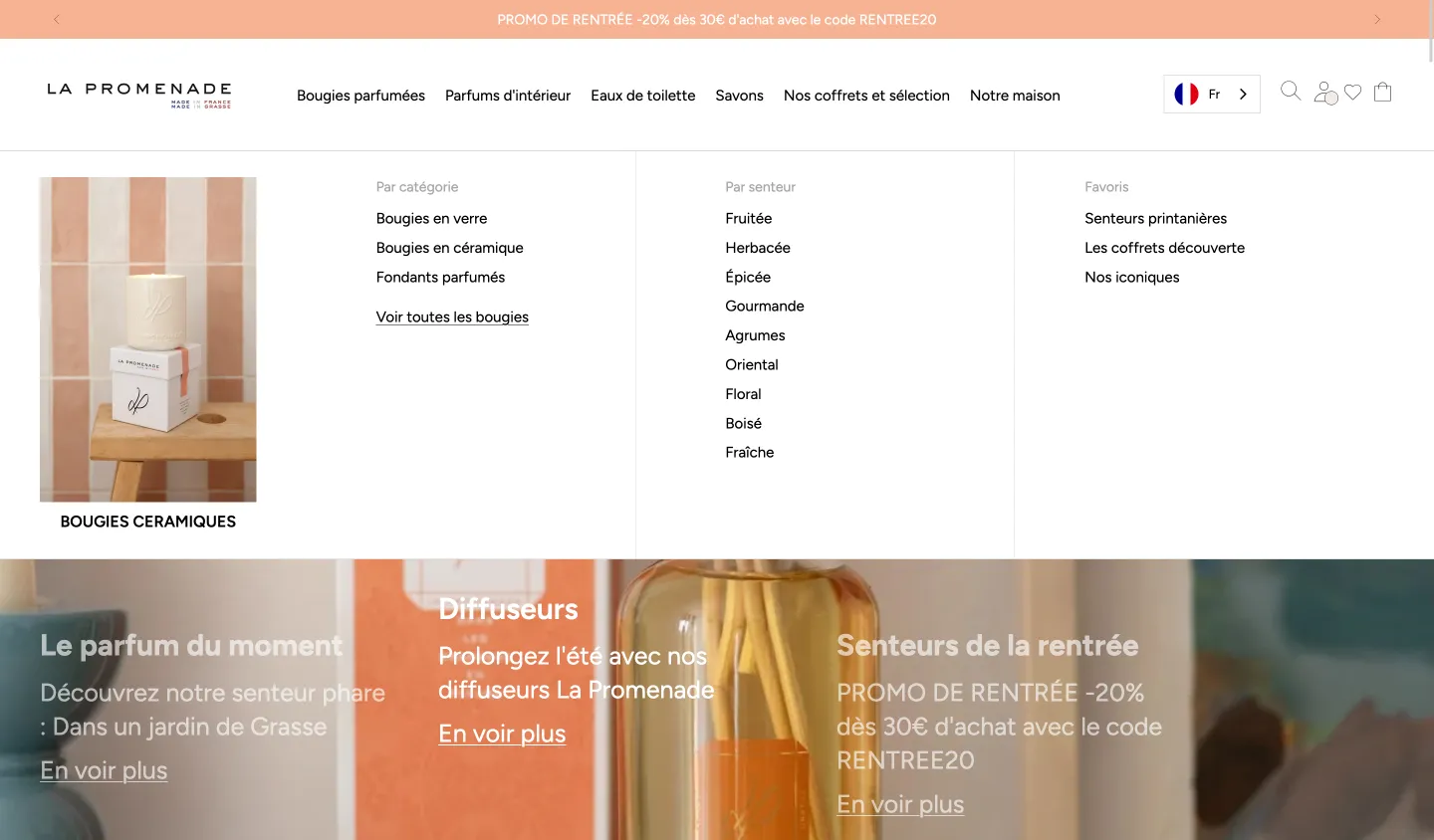Select Bougies en céramique category
The height and width of the screenshot is (840, 1434).
coord(450,248)
